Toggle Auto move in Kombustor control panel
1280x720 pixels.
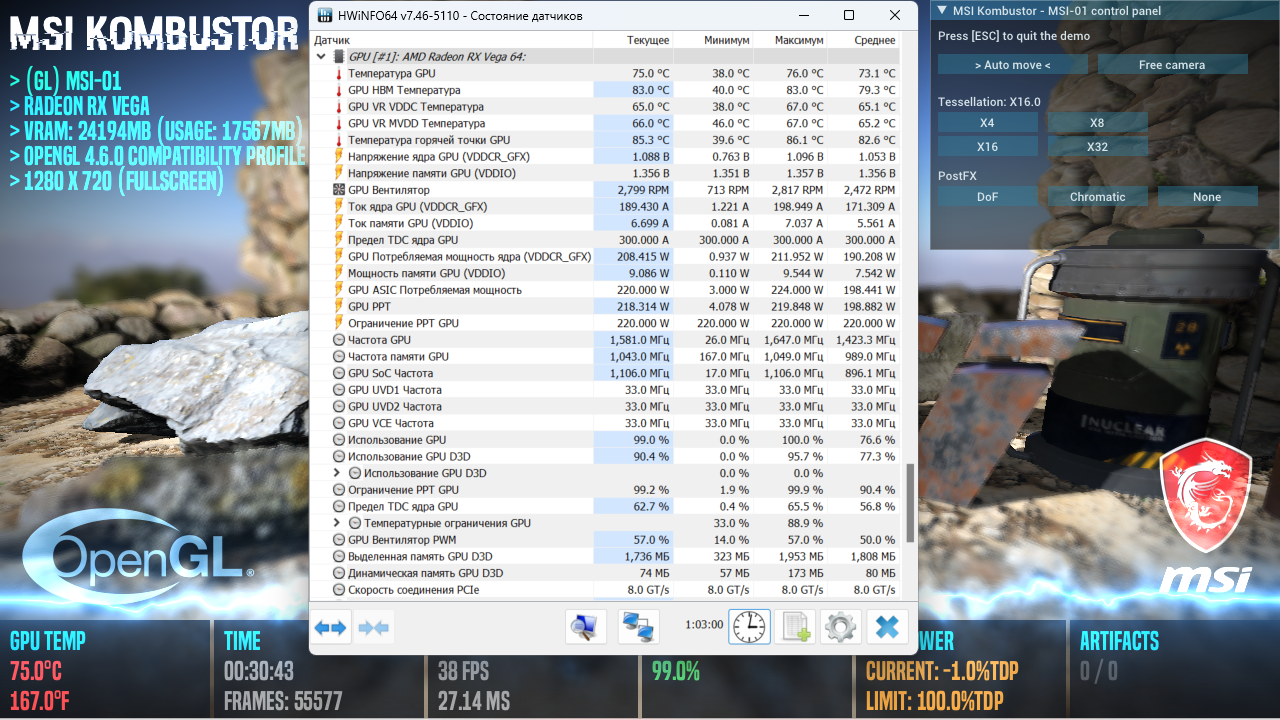tap(1013, 65)
